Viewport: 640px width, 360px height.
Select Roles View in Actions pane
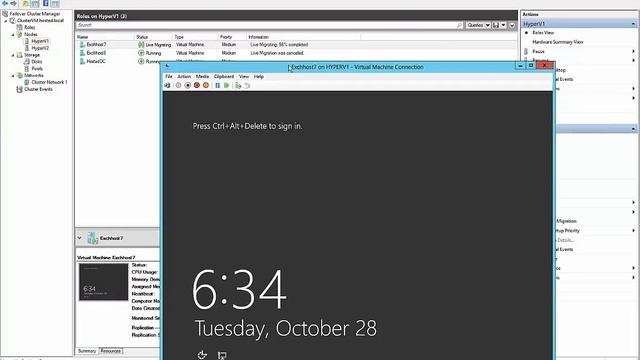point(543,33)
